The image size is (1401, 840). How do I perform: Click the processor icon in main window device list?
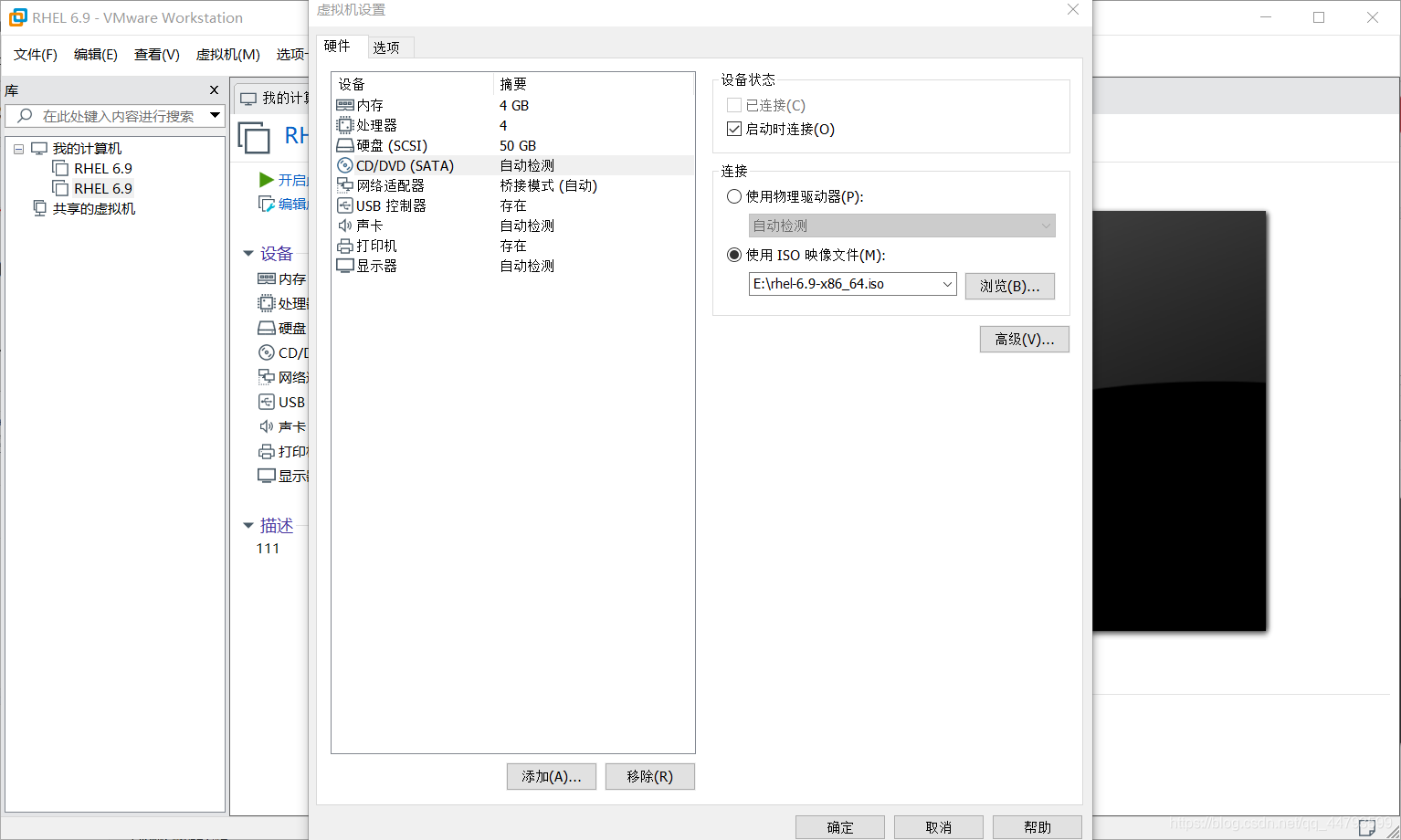[x=267, y=303]
